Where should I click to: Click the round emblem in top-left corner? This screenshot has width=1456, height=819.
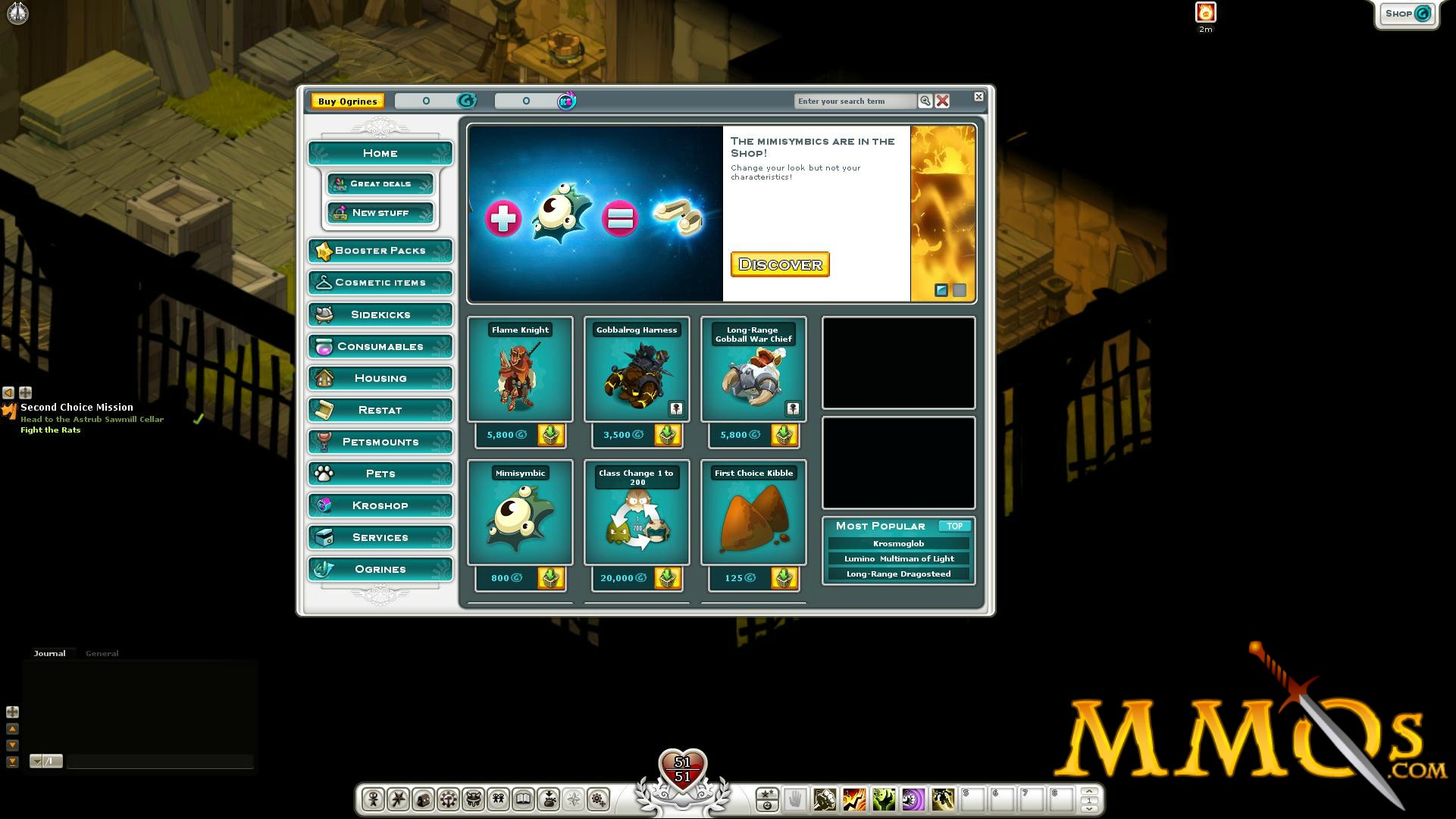[17, 12]
